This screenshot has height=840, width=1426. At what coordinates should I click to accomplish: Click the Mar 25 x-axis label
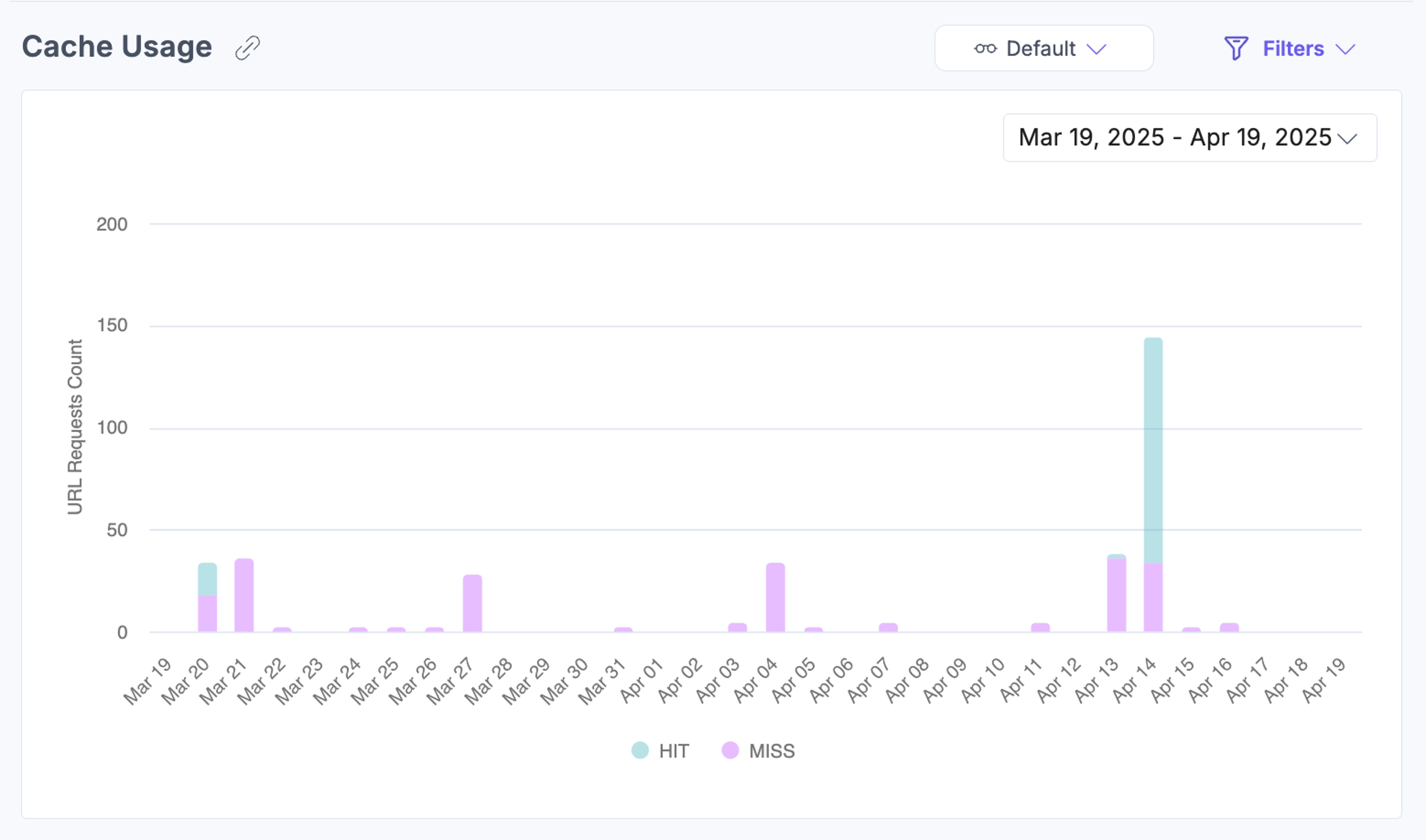point(374,681)
